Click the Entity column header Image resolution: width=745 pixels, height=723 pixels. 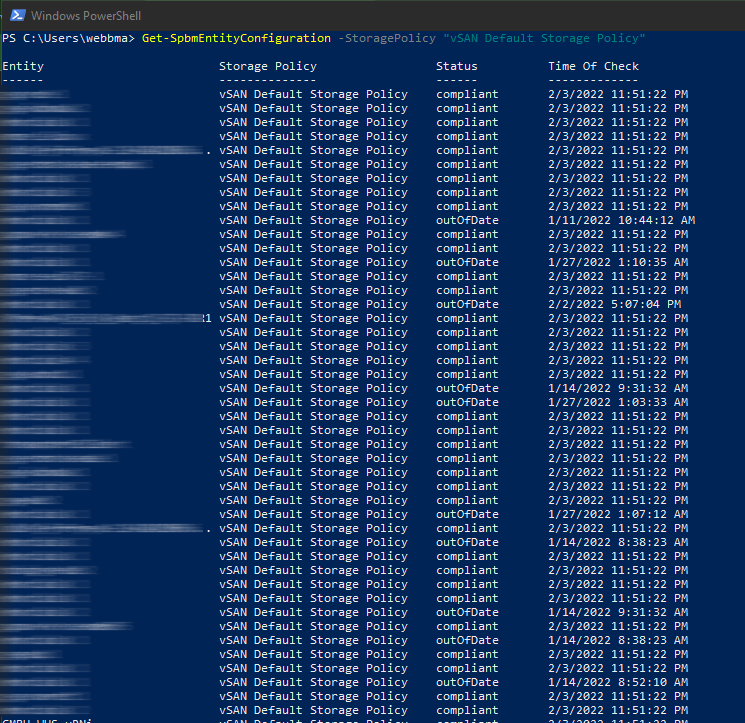coord(23,67)
